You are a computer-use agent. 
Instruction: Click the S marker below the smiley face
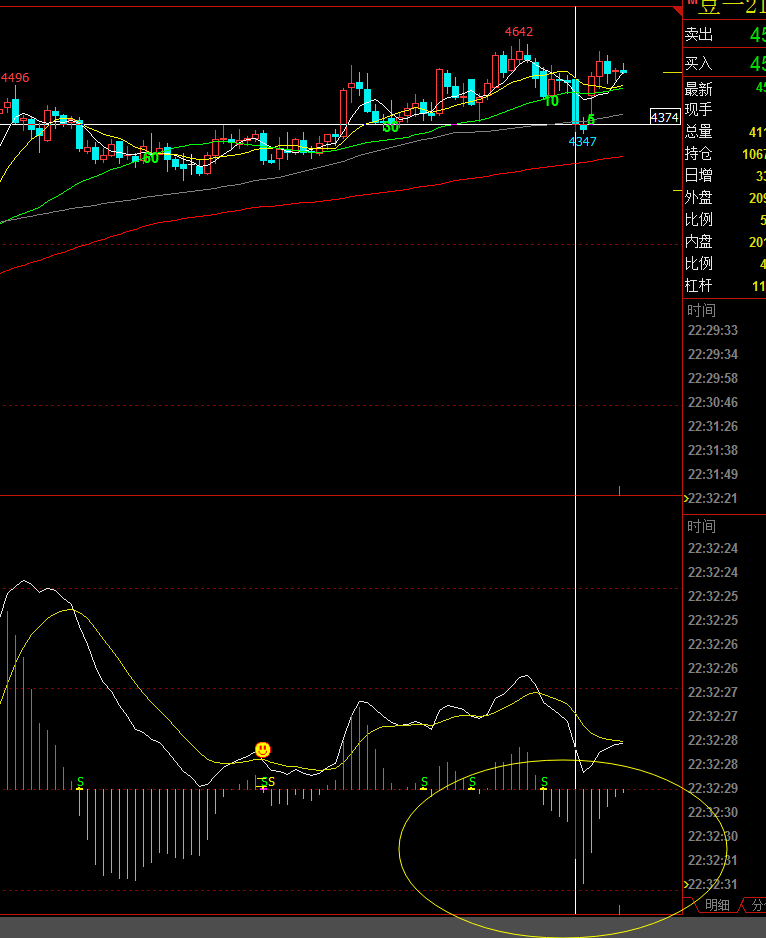(x=267, y=782)
